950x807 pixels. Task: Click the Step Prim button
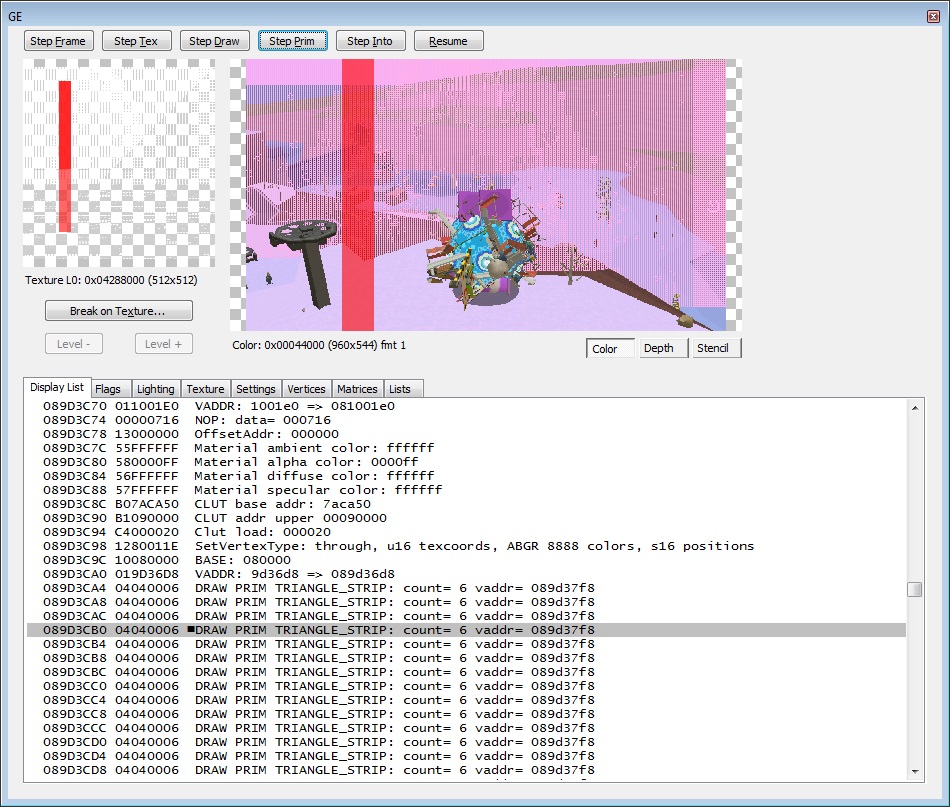(293, 41)
